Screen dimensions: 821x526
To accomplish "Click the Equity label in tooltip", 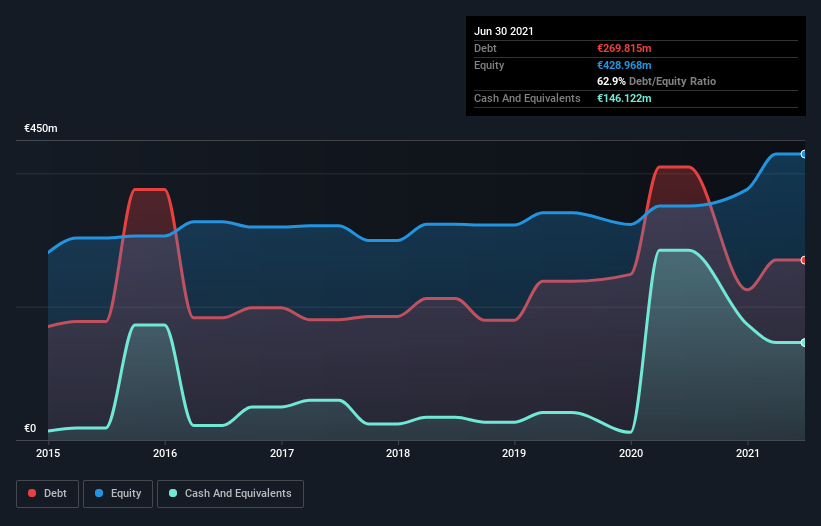I will pos(489,65).
